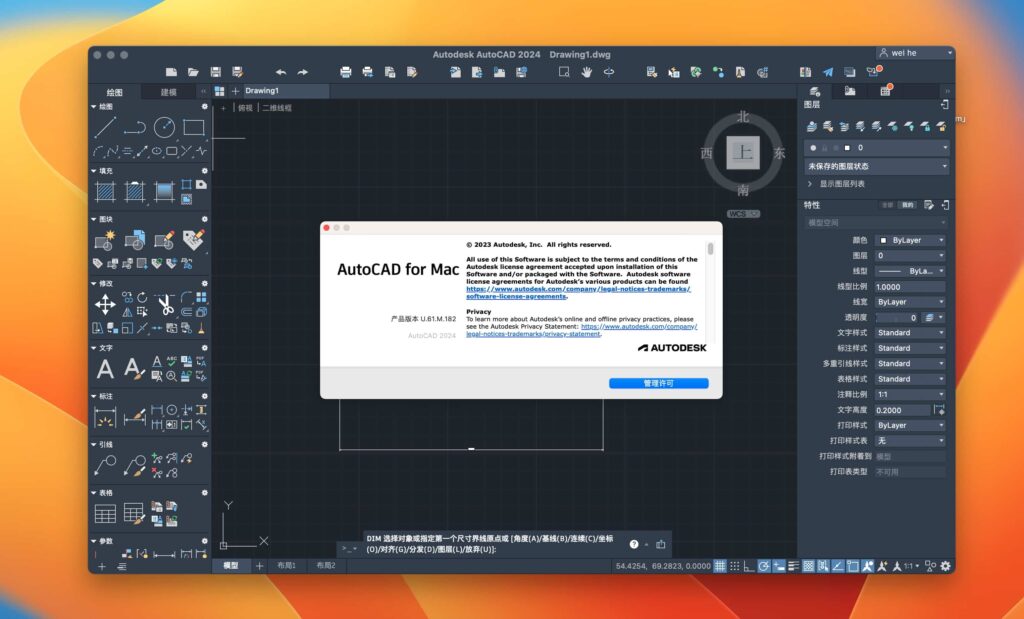The height and width of the screenshot is (619, 1024).
Task: Click the 管理许可 button in the dialog
Action: pyautogui.click(x=659, y=383)
